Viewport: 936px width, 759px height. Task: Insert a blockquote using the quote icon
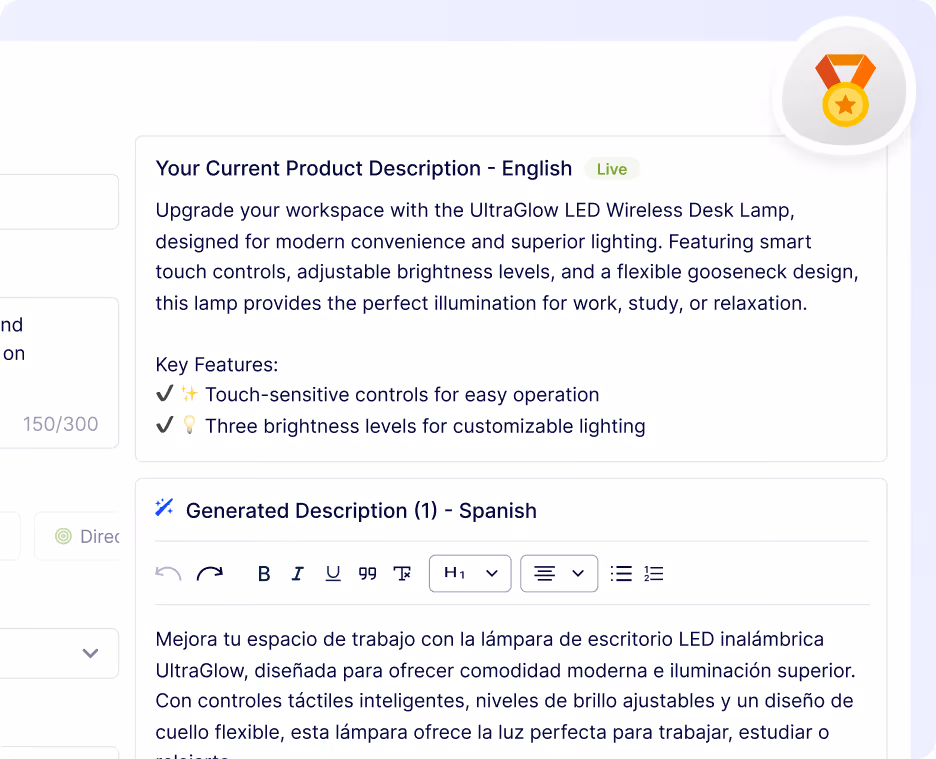(x=367, y=573)
